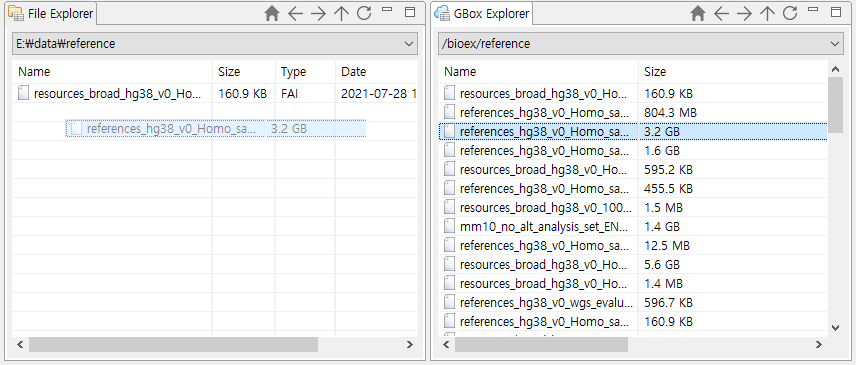
Task: Select the 455.5 KB file in GBox Explorer
Action: (x=633, y=189)
